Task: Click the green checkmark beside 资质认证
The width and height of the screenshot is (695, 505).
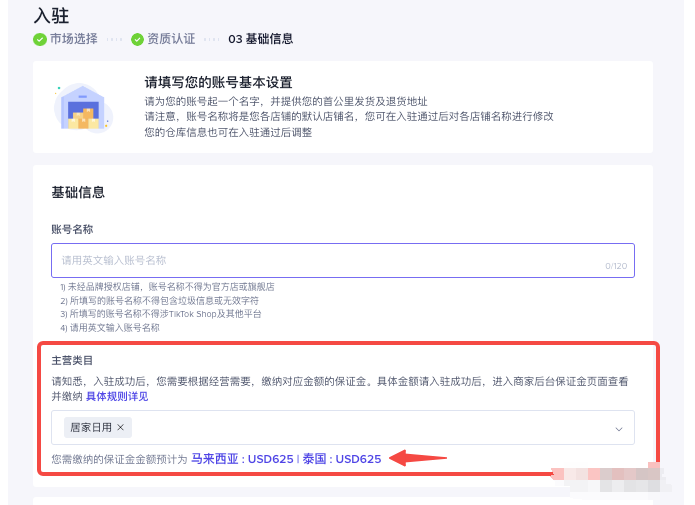Action: tap(137, 39)
